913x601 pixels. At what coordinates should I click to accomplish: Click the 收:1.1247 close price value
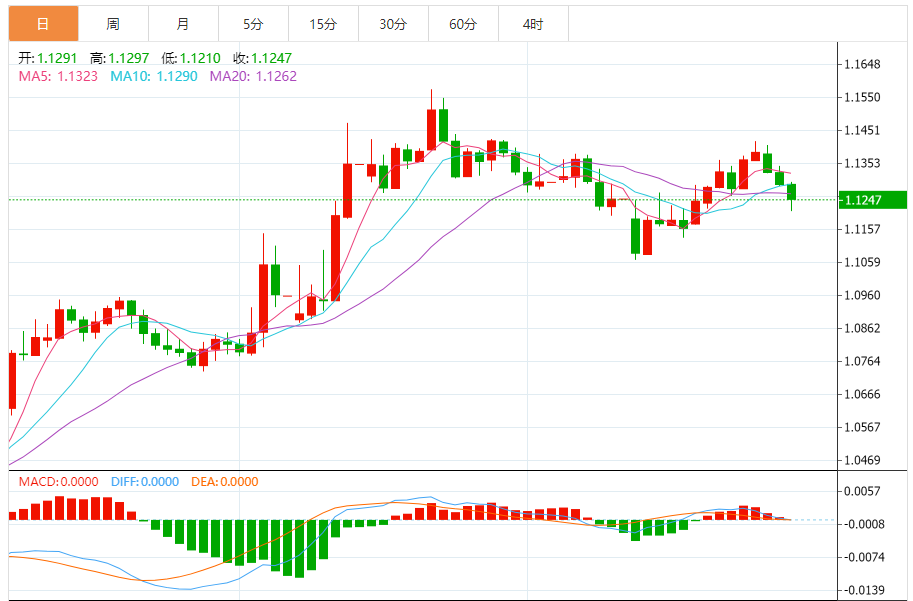pos(263,58)
